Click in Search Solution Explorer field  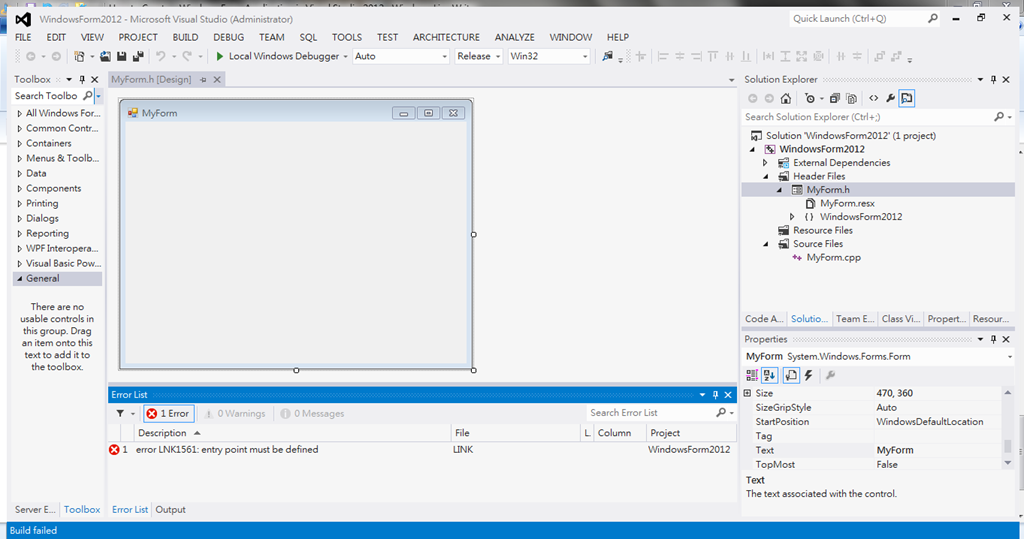(x=869, y=117)
